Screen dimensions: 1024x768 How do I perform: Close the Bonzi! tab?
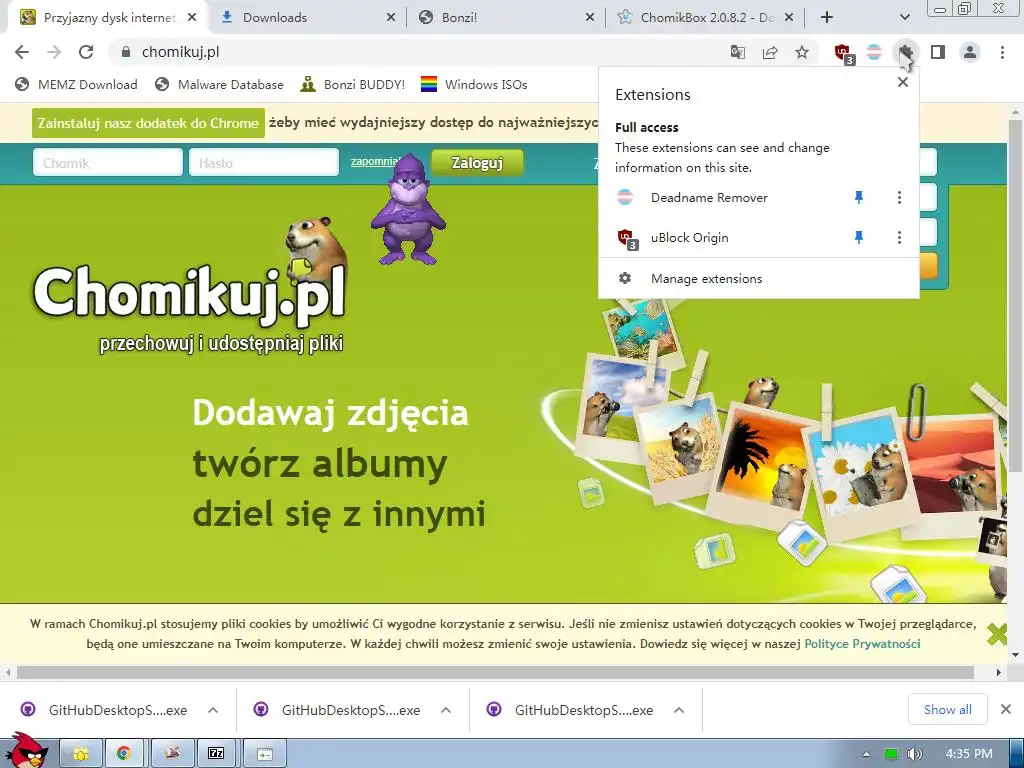(x=590, y=18)
